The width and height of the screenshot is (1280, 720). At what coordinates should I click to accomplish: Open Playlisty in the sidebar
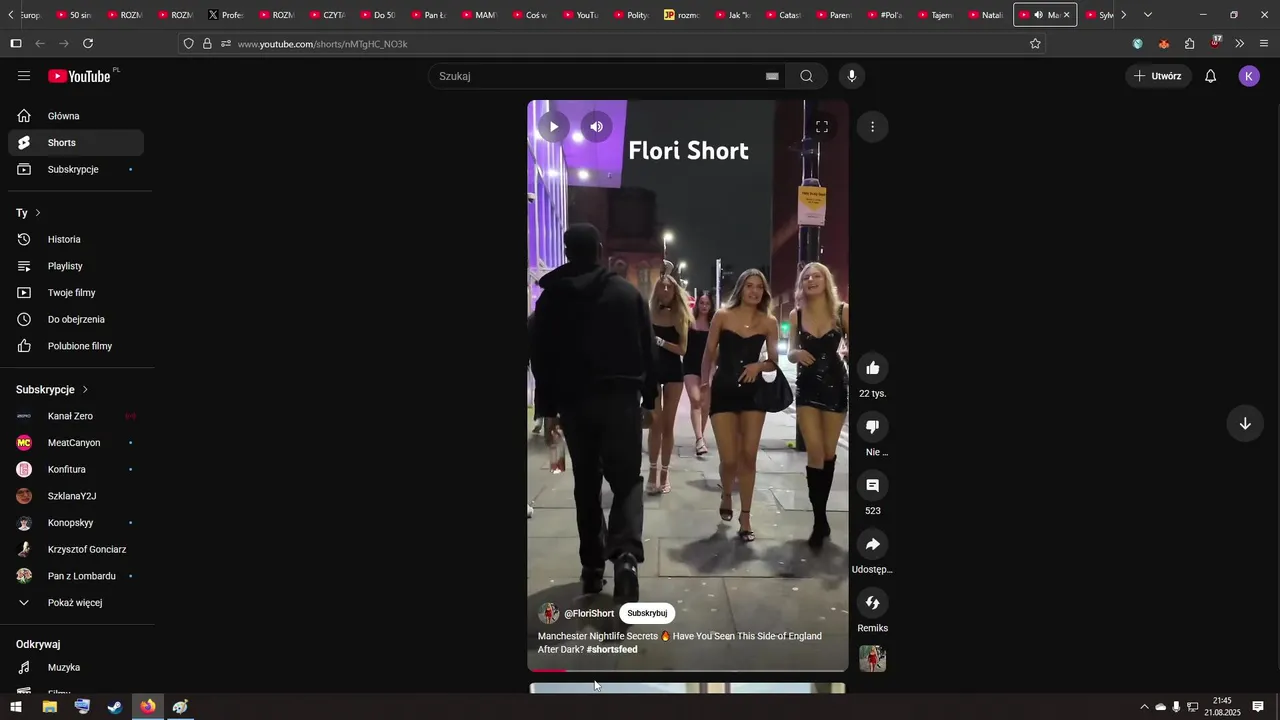(x=76, y=266)
